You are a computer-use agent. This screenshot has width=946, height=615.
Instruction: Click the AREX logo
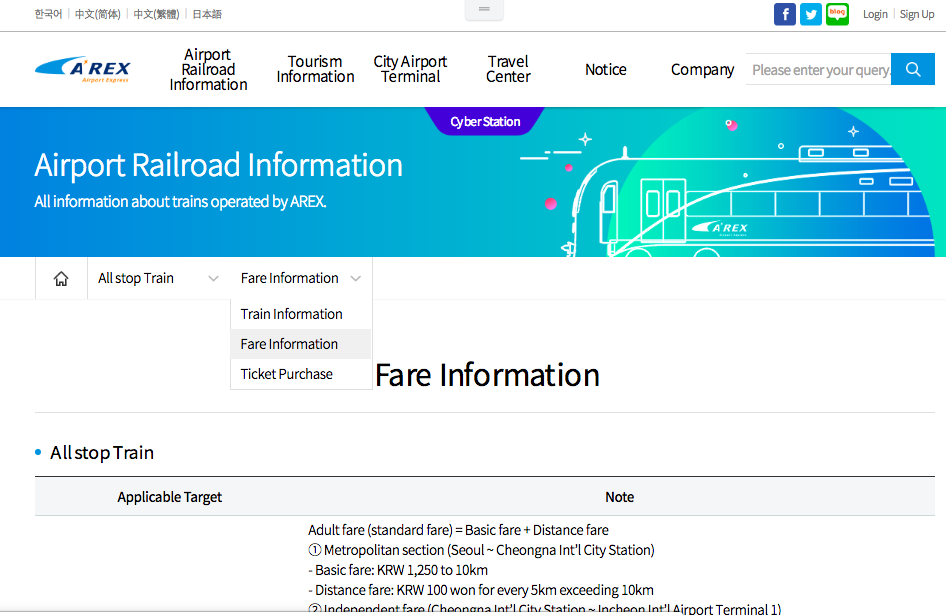pos(84,69)
